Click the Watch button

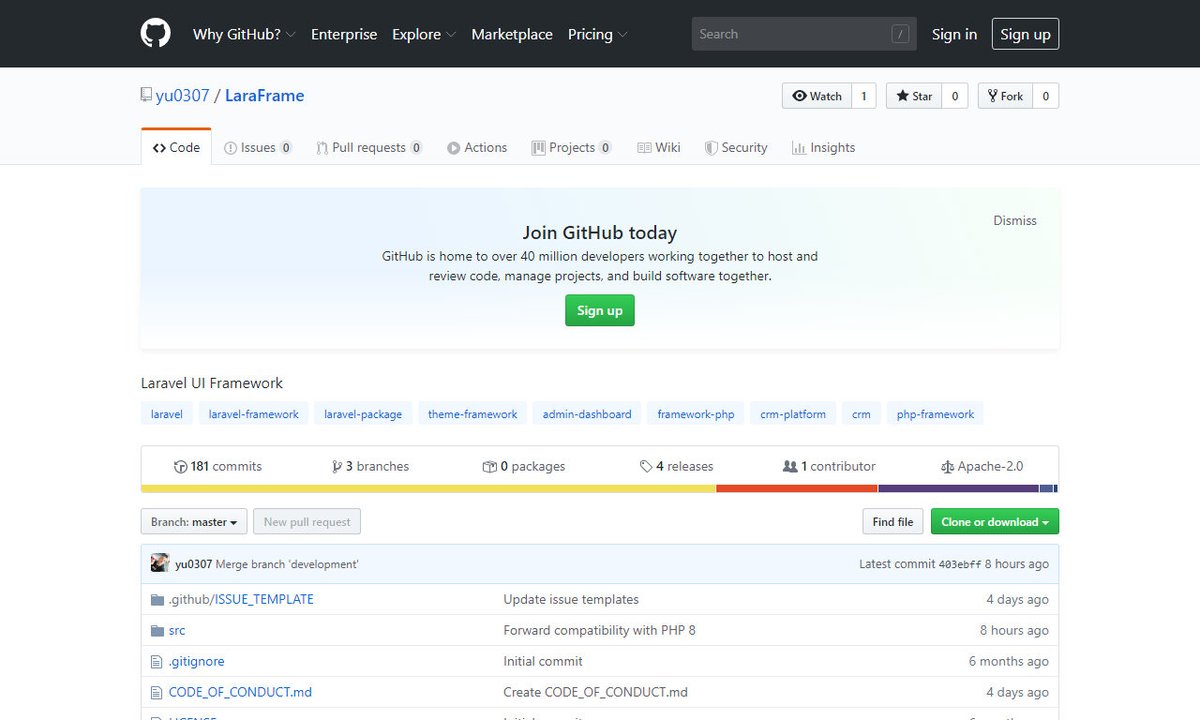pos(817,96)
